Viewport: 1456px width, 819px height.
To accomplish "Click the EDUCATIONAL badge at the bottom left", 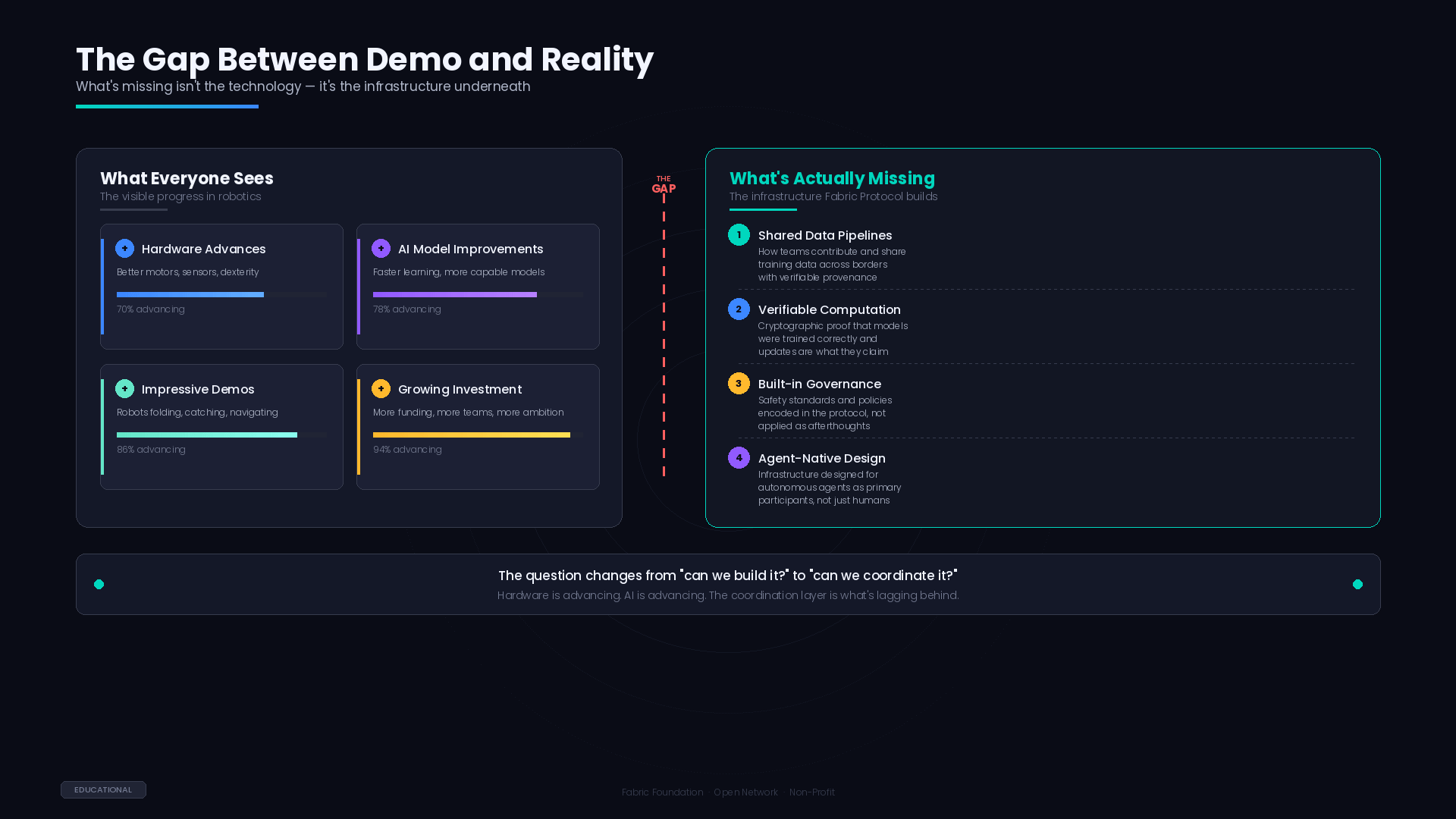I will pyautogui.click(x=103, y=789).
